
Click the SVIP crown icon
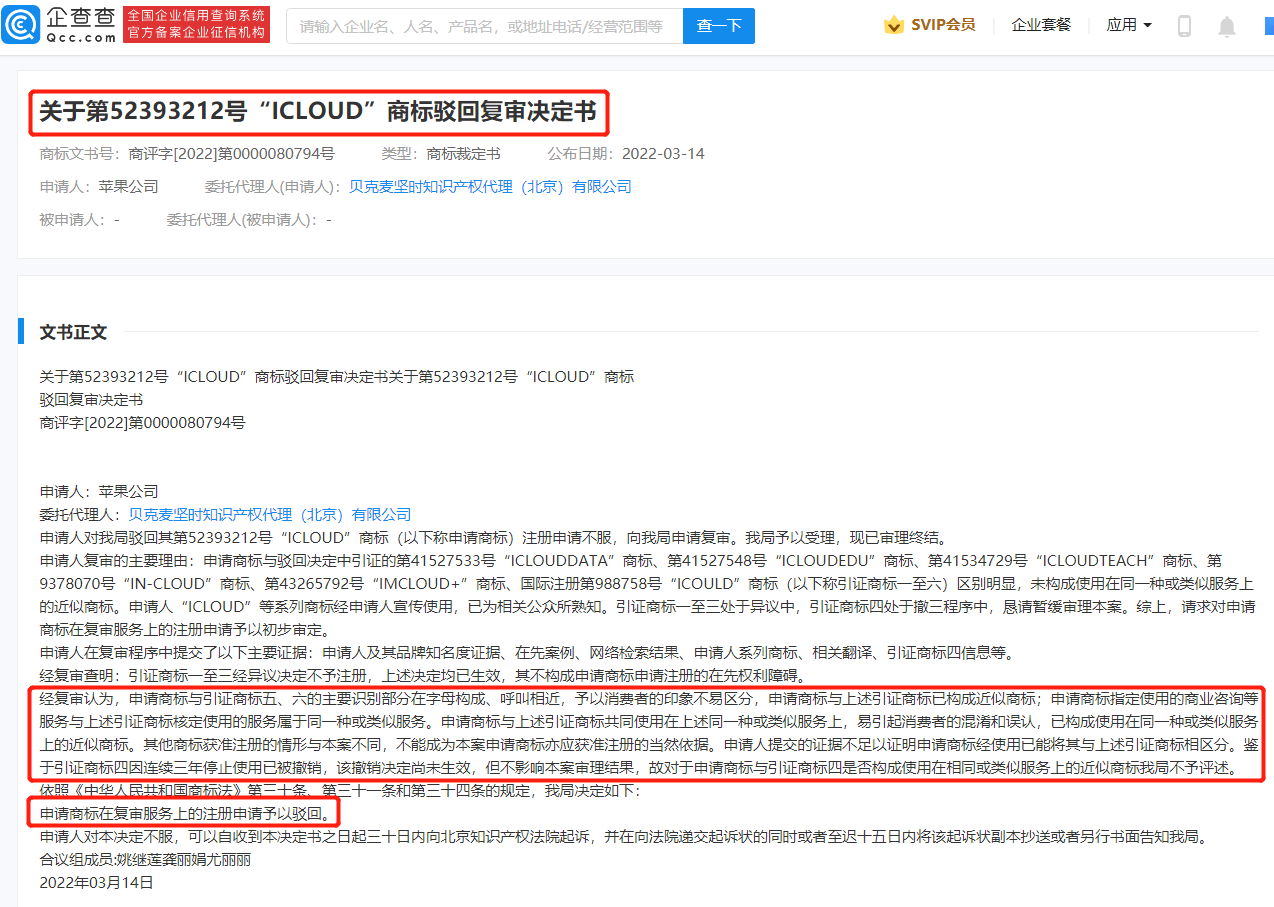[x=894, y=25]
